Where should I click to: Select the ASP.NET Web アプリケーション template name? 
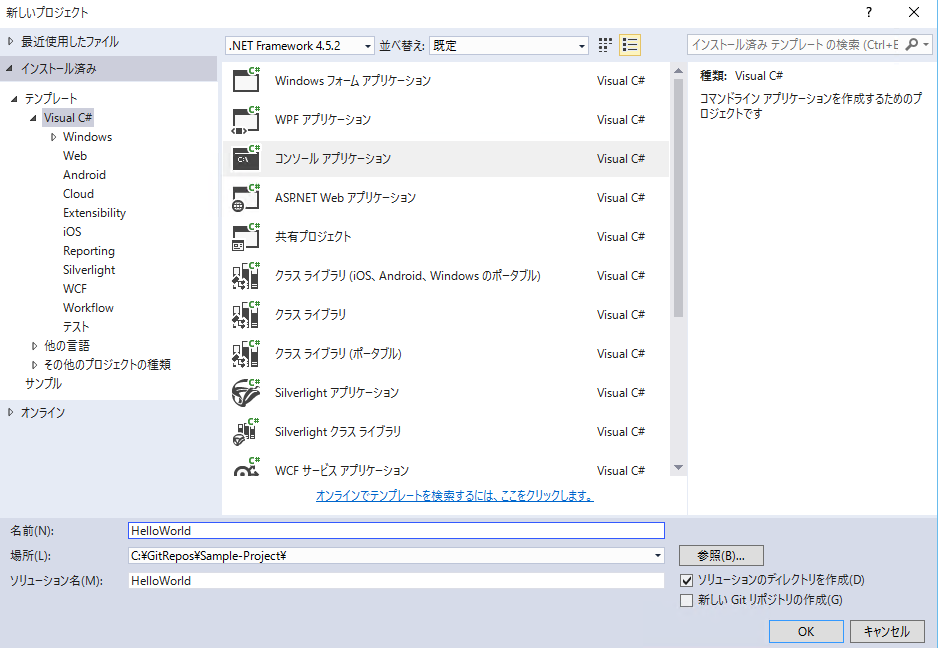point(345,197)
